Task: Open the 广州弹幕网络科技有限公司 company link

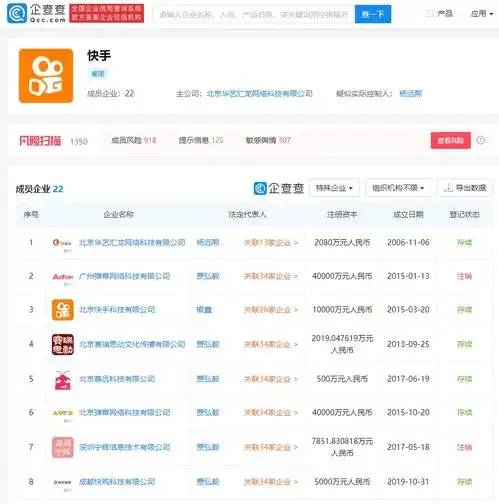Action: [125, 276]
